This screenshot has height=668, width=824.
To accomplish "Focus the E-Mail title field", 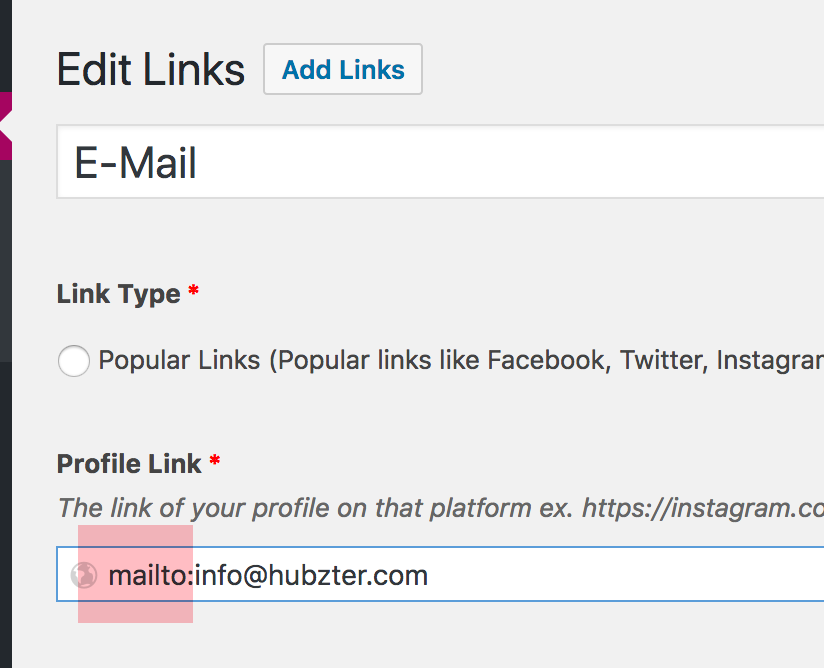I will (440, 162).
